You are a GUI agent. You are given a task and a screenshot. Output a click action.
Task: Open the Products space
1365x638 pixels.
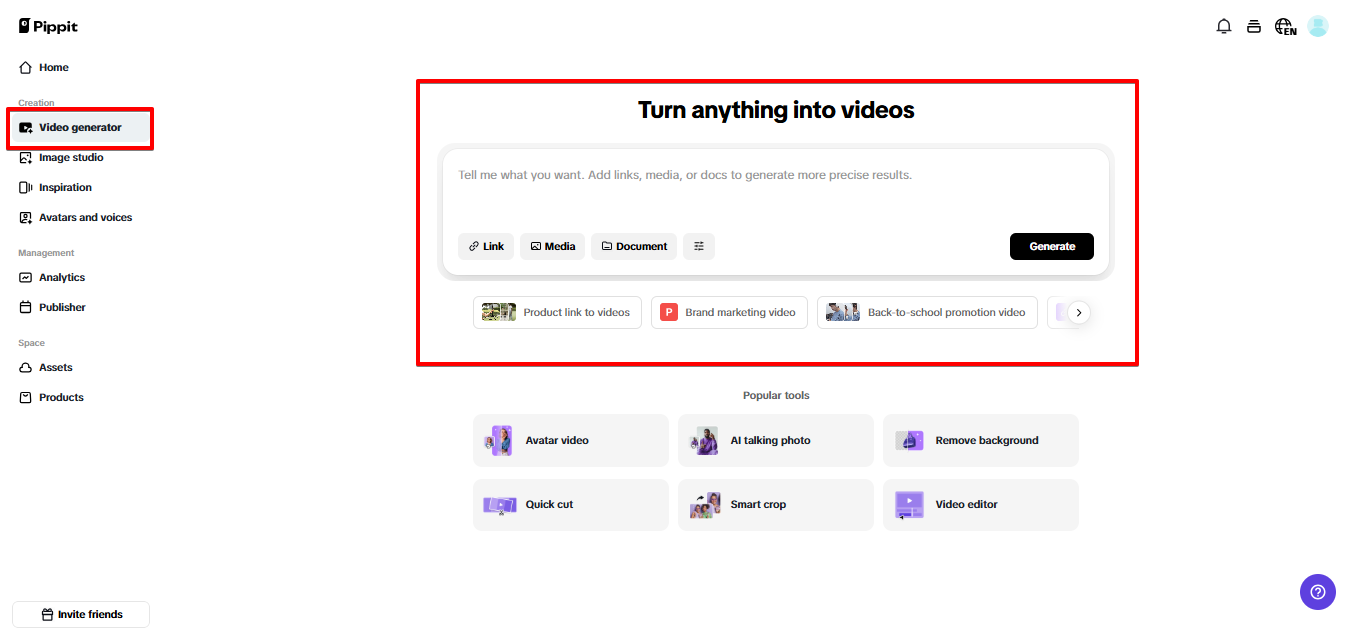[60, 397]
